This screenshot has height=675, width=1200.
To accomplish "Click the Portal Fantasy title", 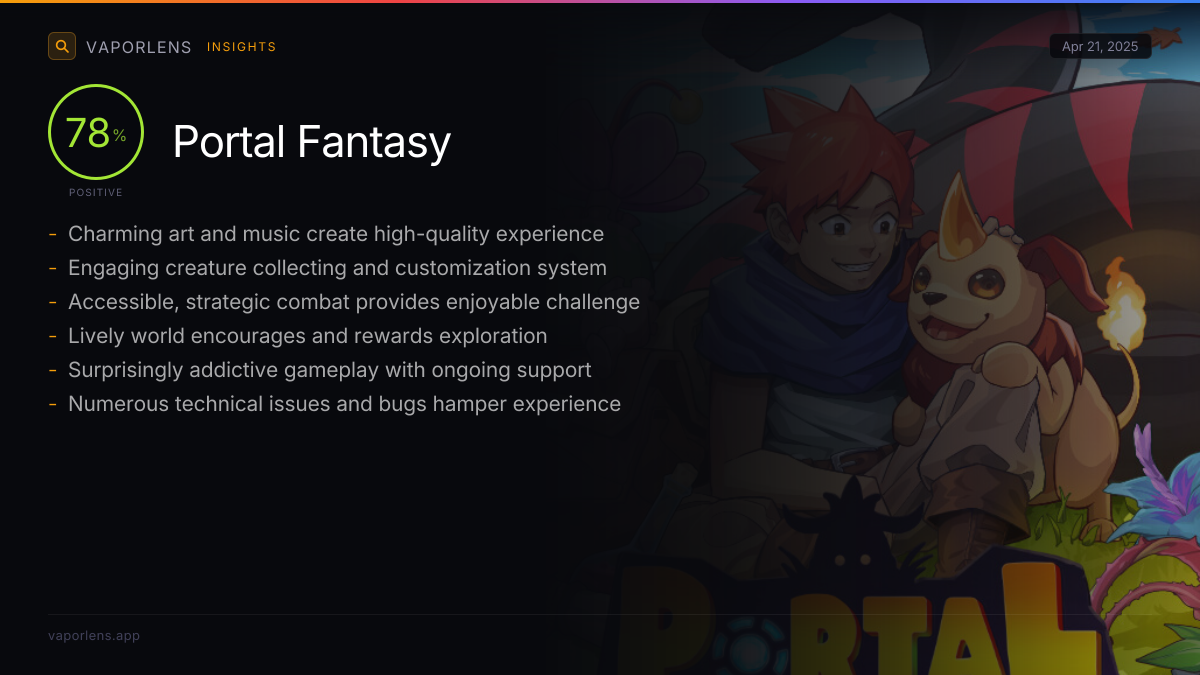I will pos(312,142).
